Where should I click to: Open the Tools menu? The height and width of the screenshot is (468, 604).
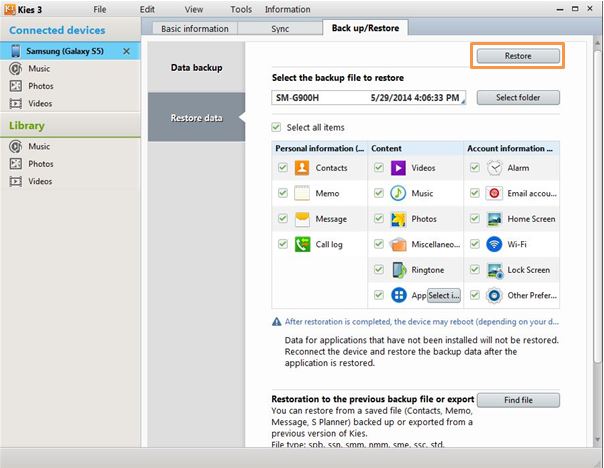pos(241,9)
